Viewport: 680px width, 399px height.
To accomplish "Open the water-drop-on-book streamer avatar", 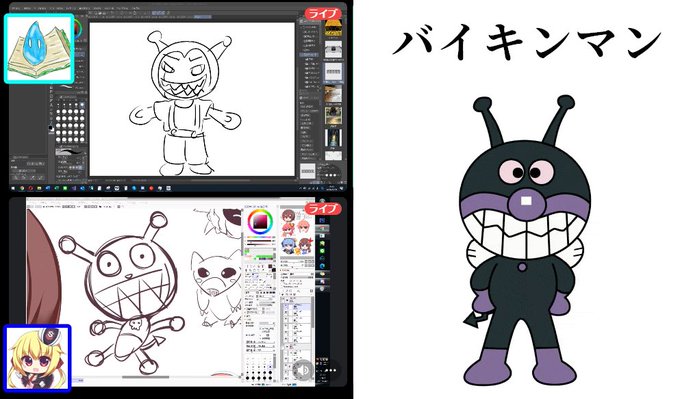I will click(x=39, y=49).
